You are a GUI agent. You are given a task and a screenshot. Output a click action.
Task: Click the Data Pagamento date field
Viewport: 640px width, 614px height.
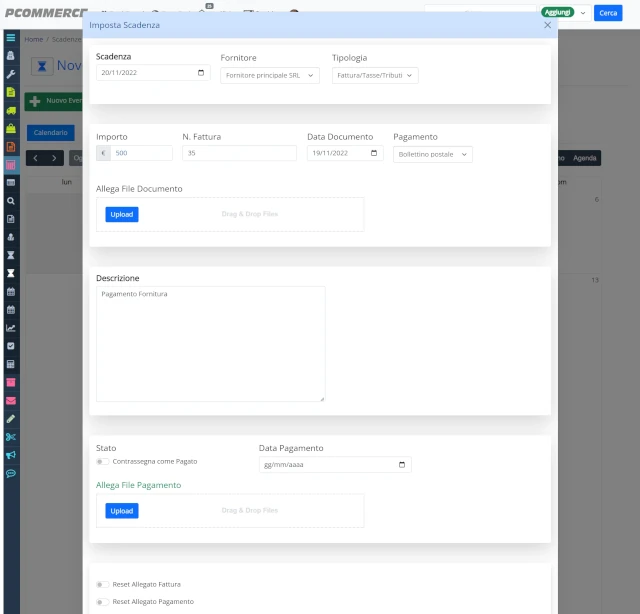coord(335,465)
